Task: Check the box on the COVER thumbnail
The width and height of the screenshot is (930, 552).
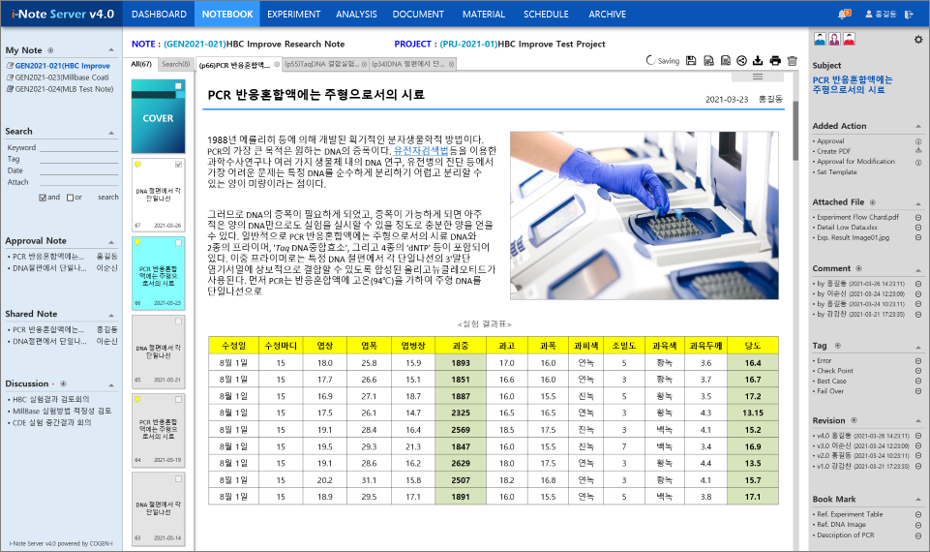Action: tap(178, 87)
